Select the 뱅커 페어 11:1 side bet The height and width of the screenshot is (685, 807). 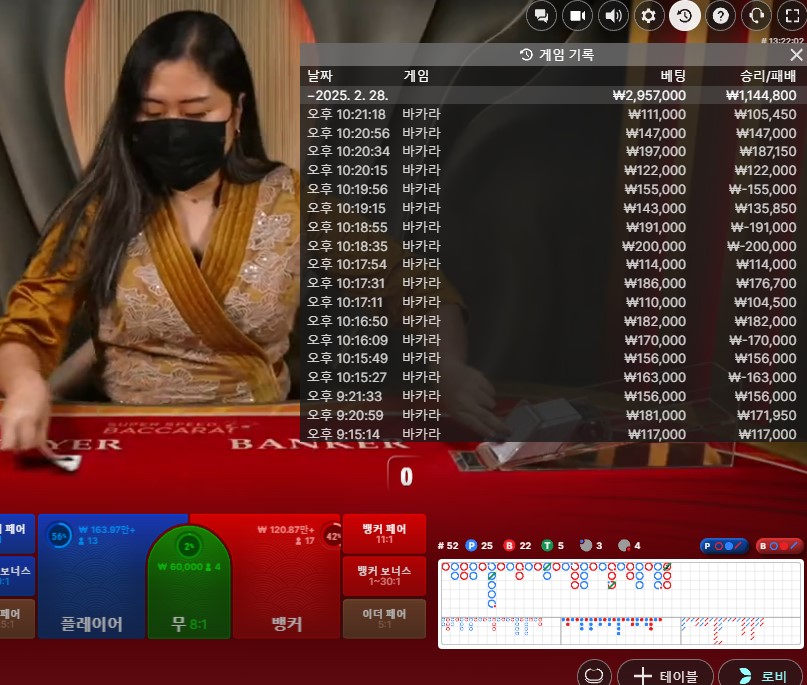[384, 533]
